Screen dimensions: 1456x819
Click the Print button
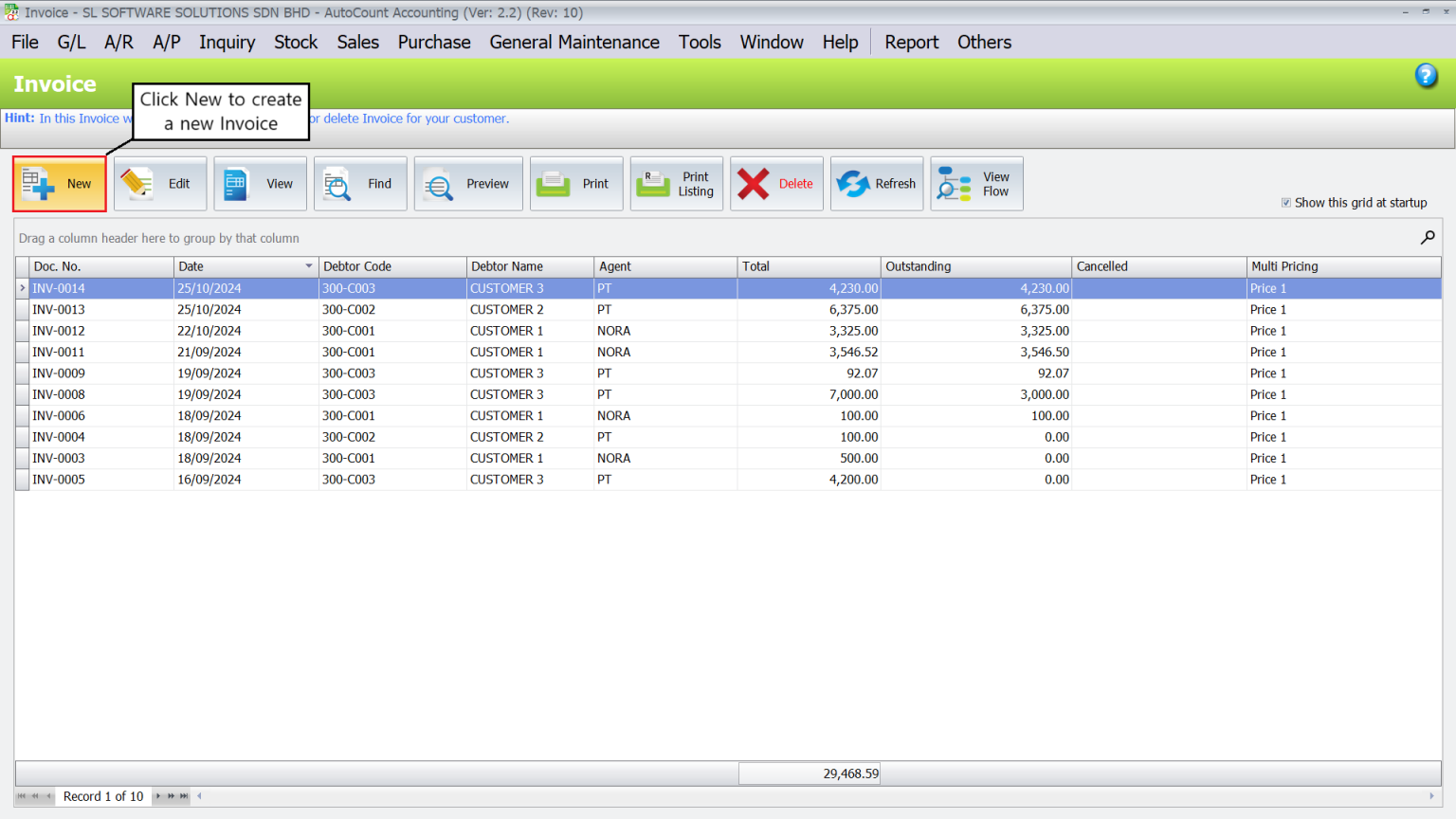[576, 183]
